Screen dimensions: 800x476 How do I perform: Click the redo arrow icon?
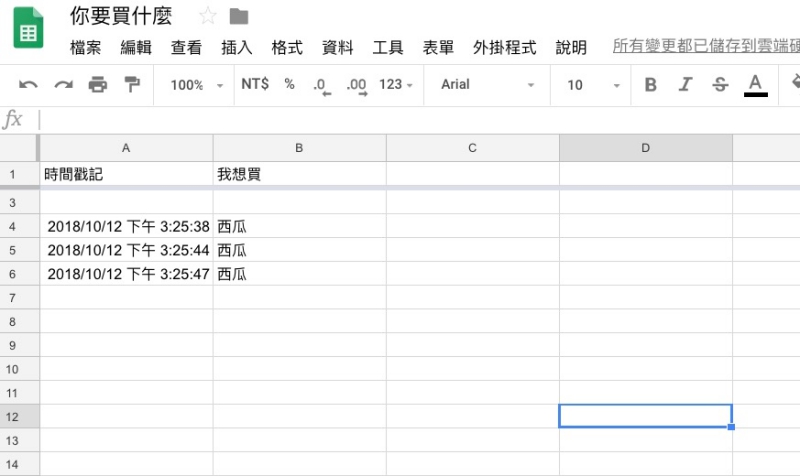point(63,85)
